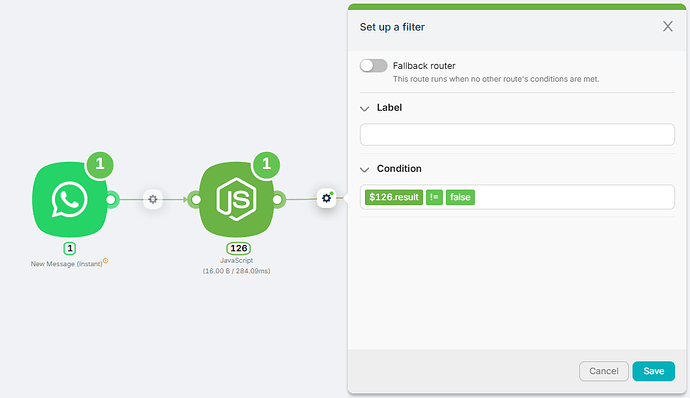This screenshot has height=398, width=690.
Task: Collapse the Condition section
Action: (364, 170)
